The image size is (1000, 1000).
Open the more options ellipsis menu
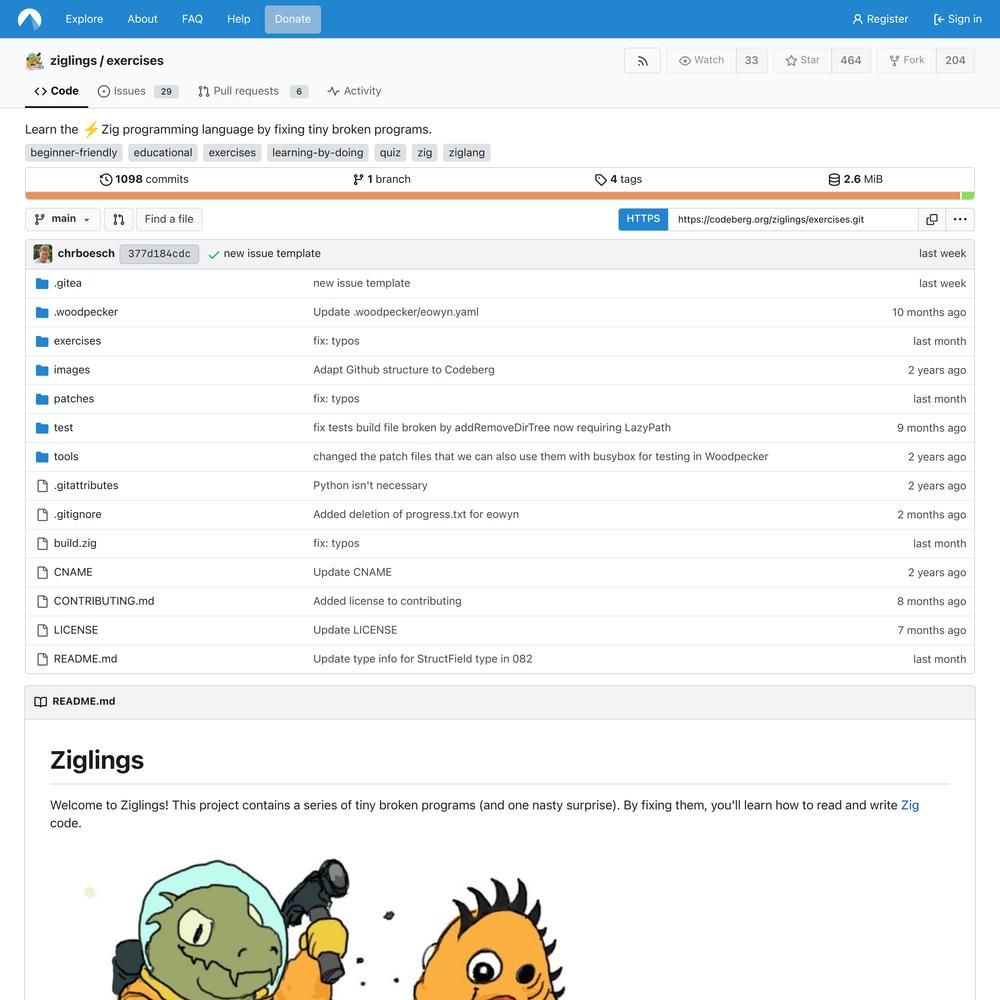tap(960, 219)
